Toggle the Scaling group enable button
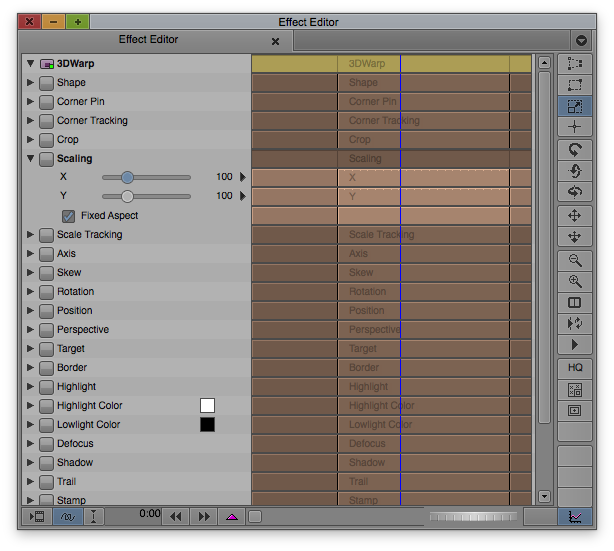614x551 pixels. point(46,159)
